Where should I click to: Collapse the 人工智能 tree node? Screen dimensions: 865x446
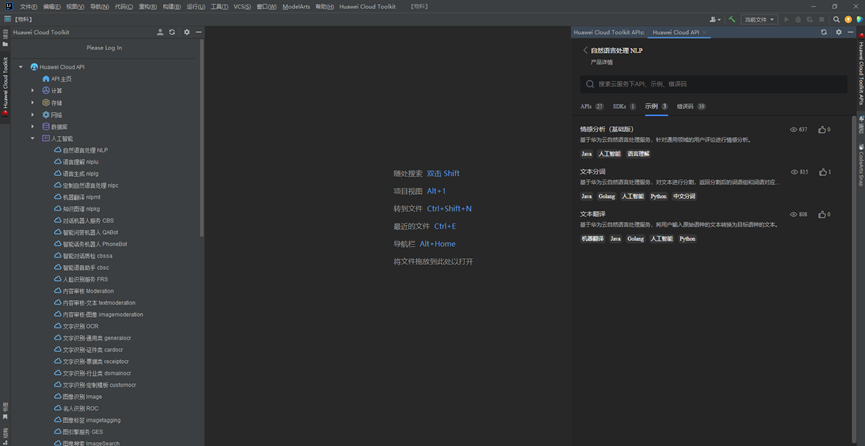tap(33, 139)
